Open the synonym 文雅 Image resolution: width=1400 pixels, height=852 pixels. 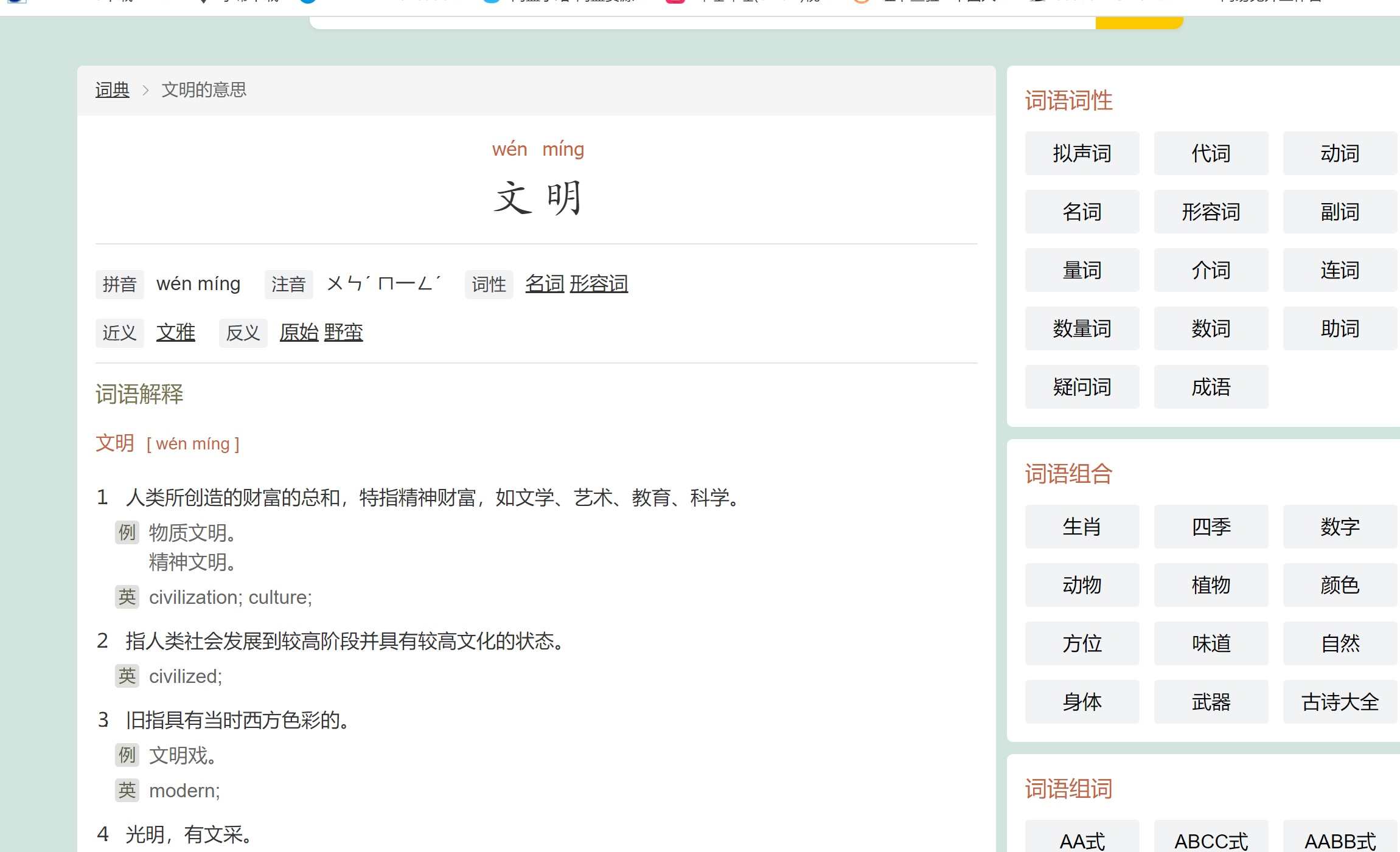pyautogui.click(x=176, y=333)
